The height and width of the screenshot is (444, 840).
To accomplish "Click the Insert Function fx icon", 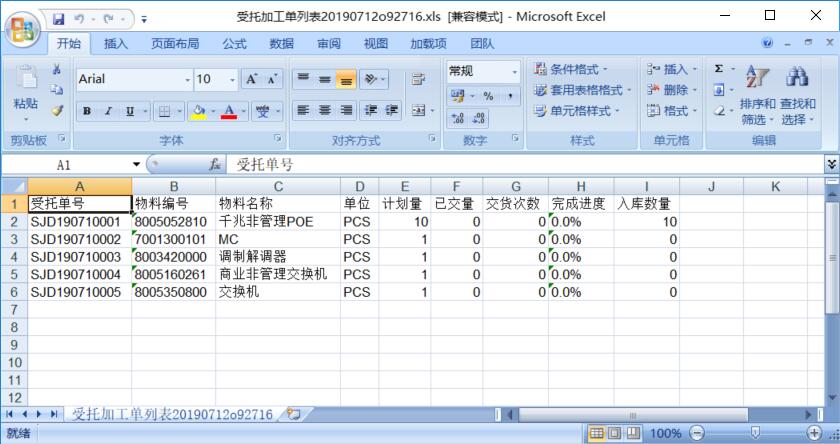I will (x=215, y=164).
